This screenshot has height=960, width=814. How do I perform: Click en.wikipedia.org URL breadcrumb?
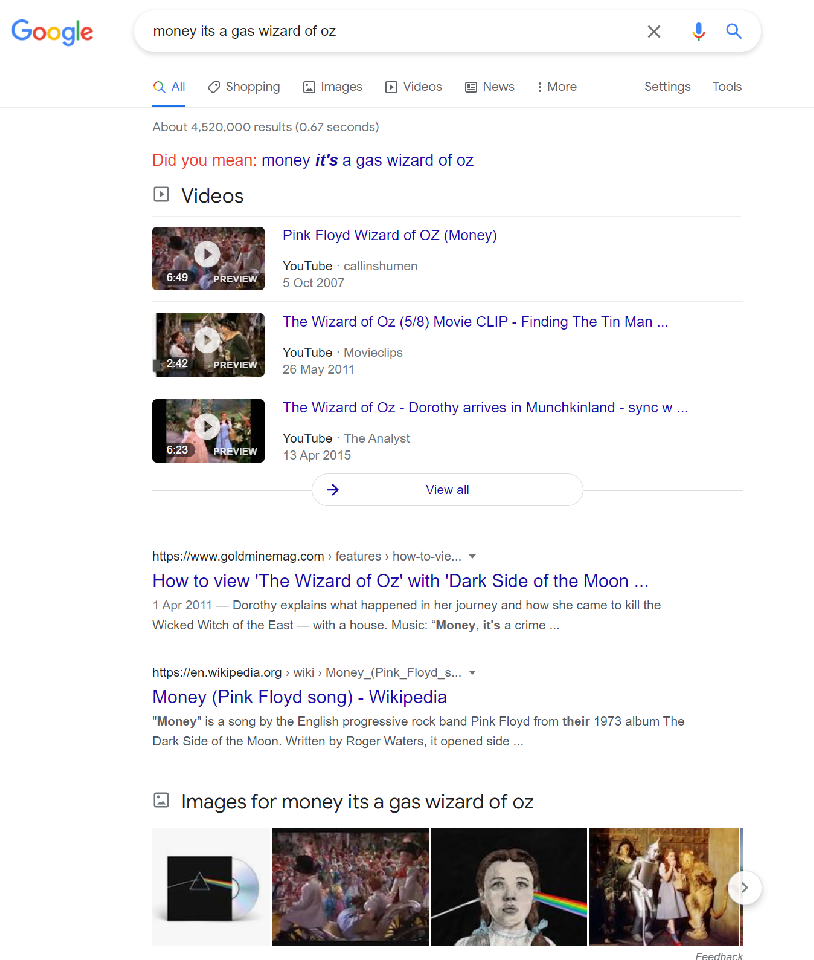click(x=307, y=673)
